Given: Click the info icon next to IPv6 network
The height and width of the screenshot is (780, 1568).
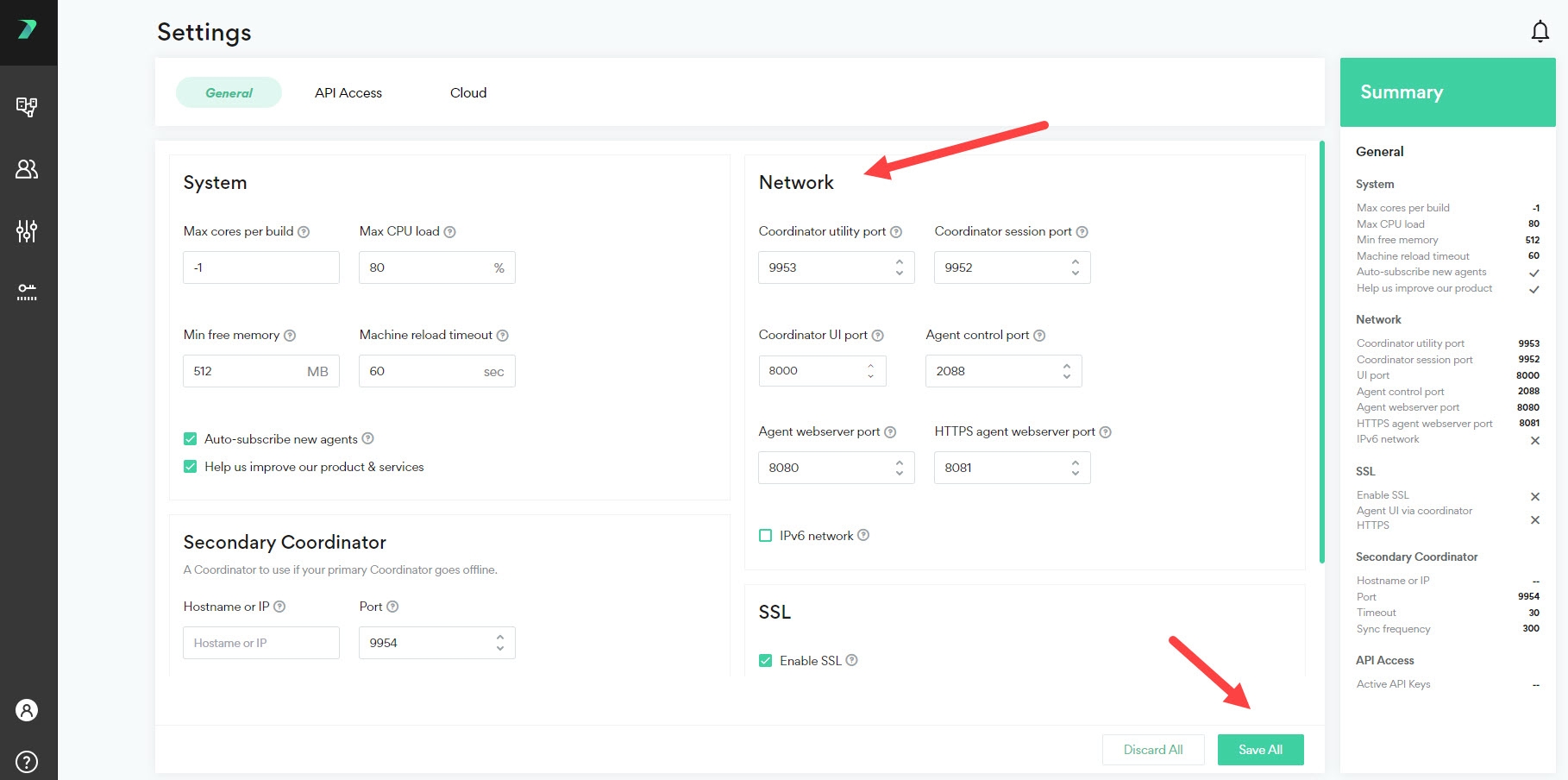Looking at the screenshot, I should 863,535.
